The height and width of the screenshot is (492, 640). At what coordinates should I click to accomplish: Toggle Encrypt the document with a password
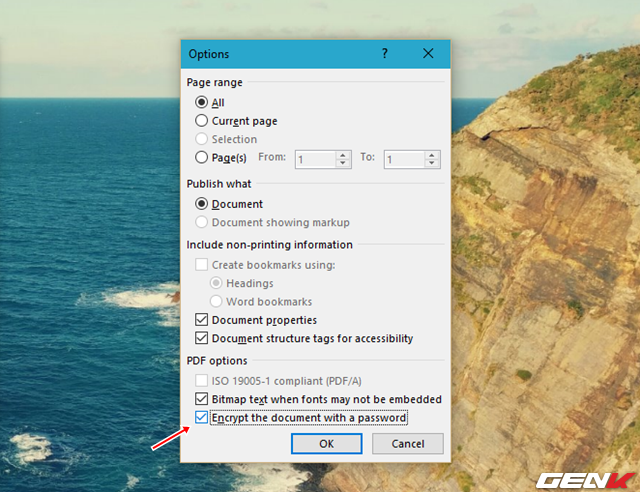coord(202,417)
